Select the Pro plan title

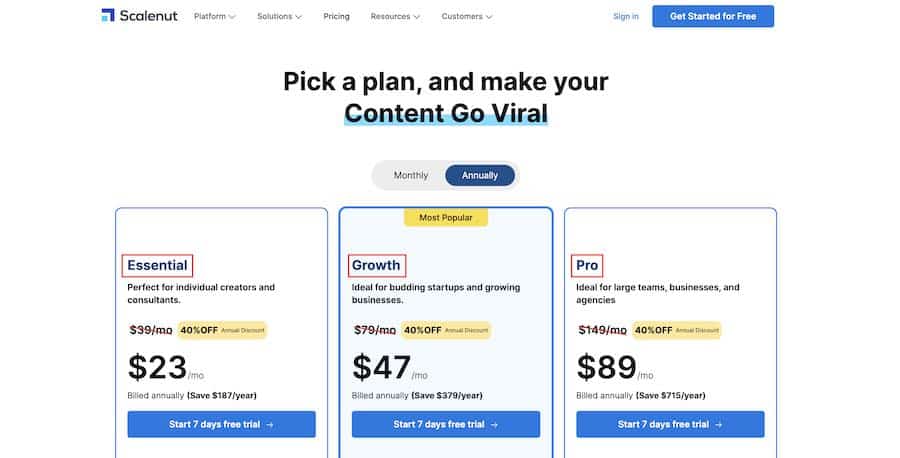(587, 265)
